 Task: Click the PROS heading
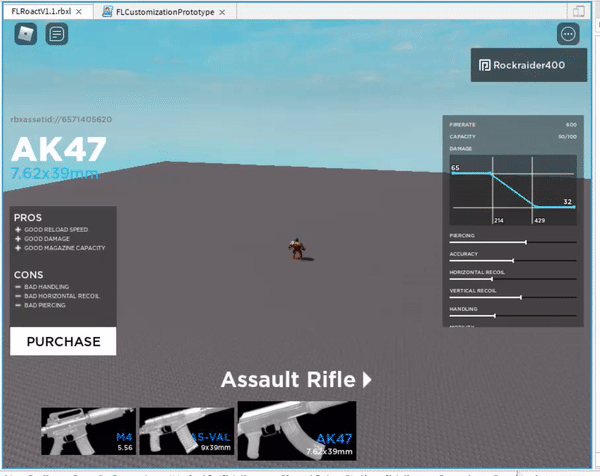(x=28, y=218)
